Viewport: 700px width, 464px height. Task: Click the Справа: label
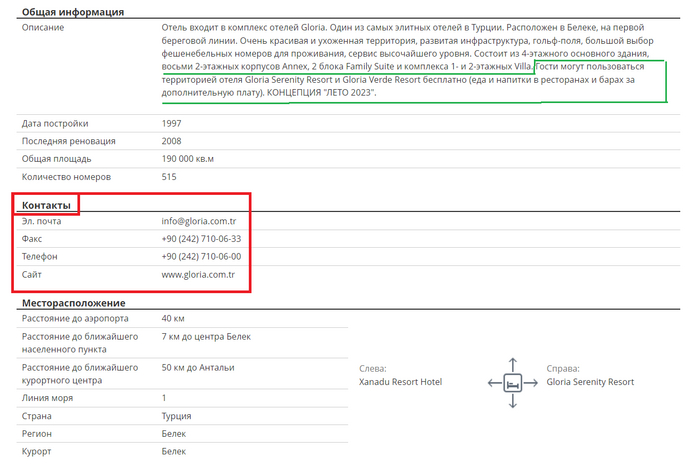click(563, 369)
